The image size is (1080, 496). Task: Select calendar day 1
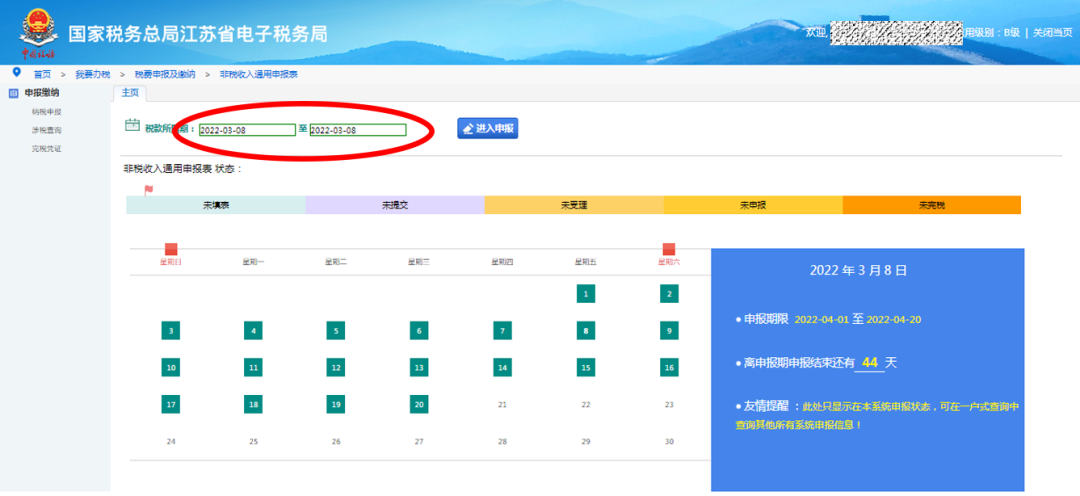[585, 294]
